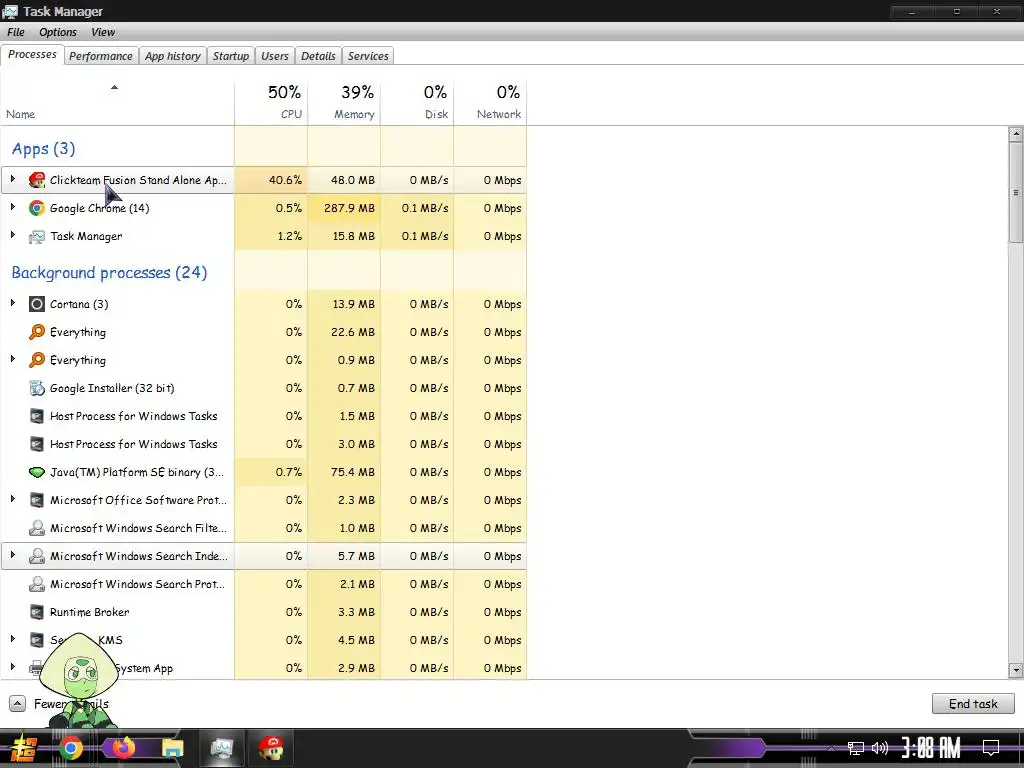Click the network tray icon
Screen dimensions: 1024x768
pyautogui.click(x=856, y=748)
